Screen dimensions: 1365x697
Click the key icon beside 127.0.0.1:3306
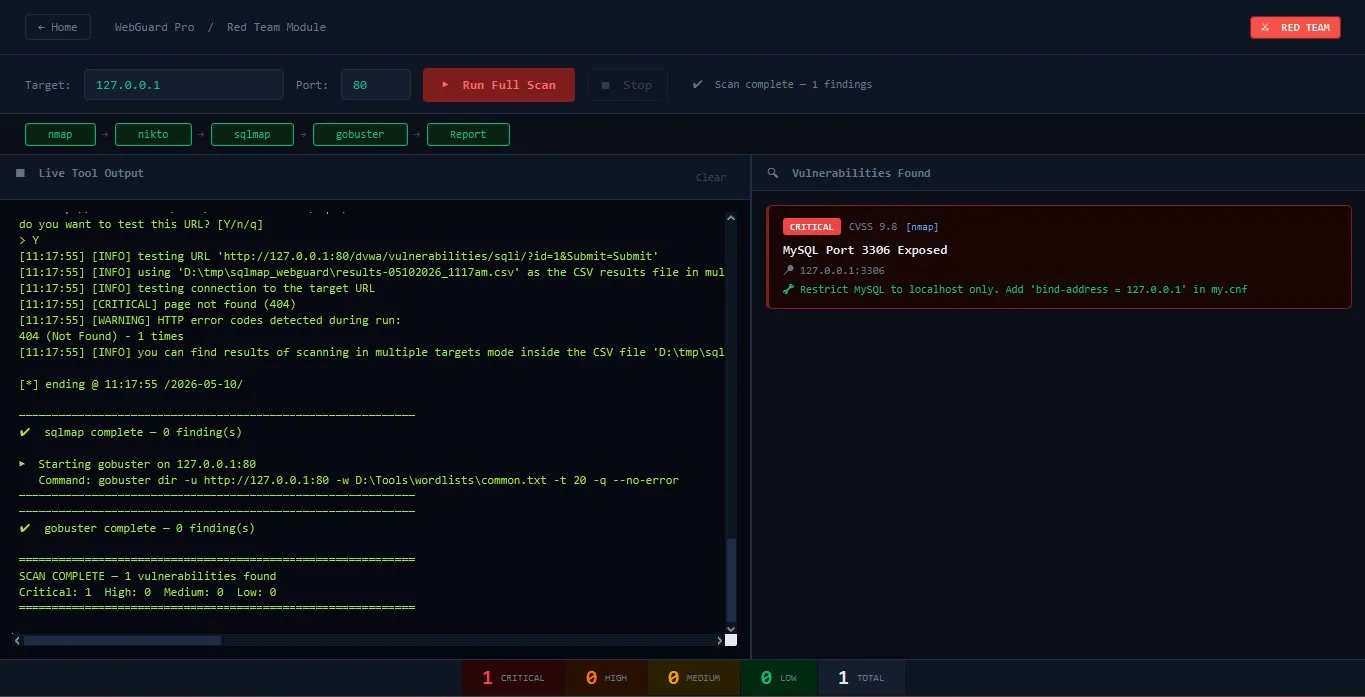pos(789,270)
